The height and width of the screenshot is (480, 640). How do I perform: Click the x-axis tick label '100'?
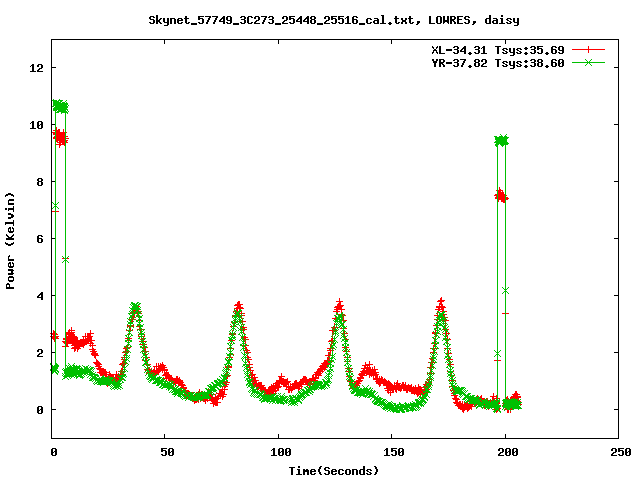281,452
